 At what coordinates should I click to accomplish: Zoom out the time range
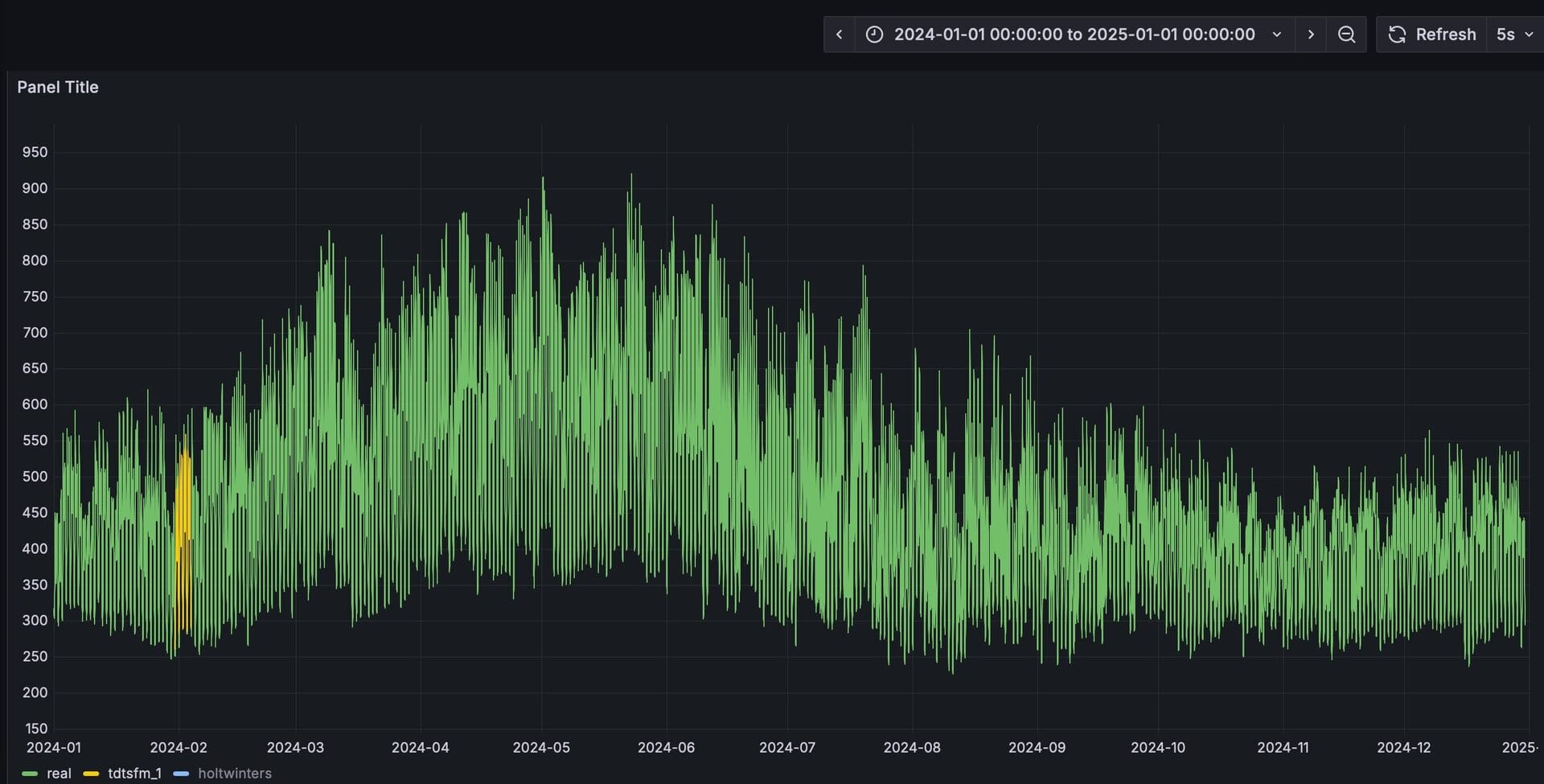[x=1346, y=35]
